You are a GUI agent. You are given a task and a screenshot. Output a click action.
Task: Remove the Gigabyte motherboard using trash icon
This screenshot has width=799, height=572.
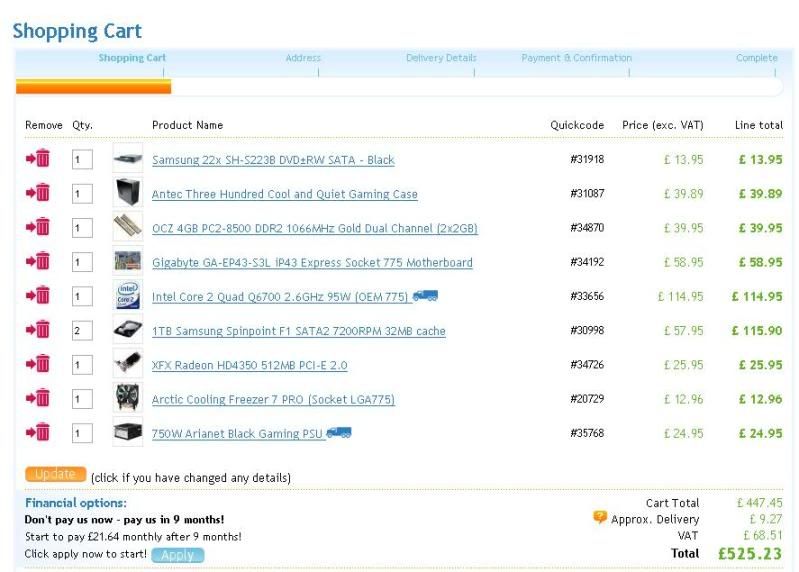[x=38, y=262]
